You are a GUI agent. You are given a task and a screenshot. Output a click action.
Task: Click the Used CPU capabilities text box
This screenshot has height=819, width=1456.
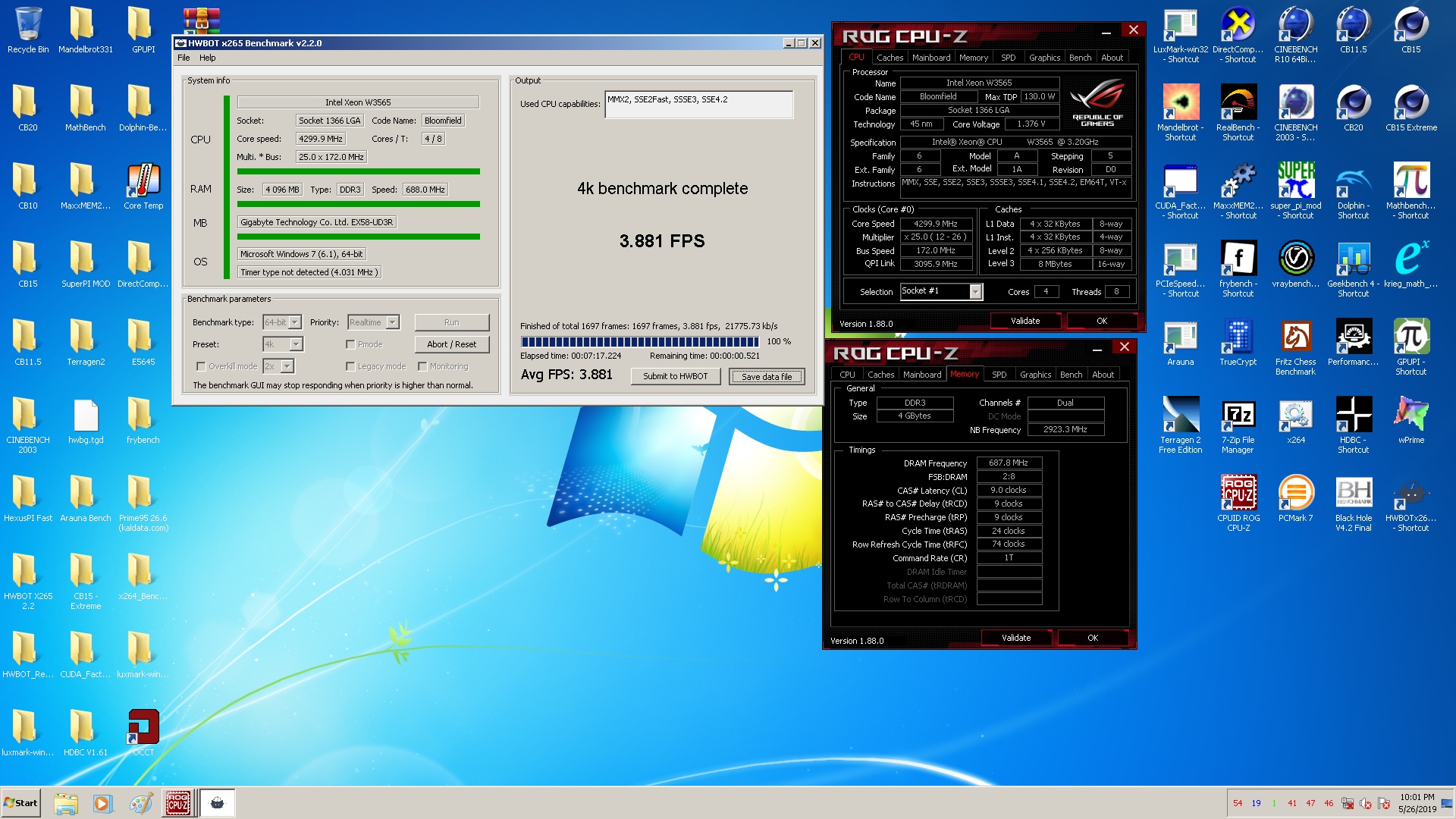coord(698,105)
